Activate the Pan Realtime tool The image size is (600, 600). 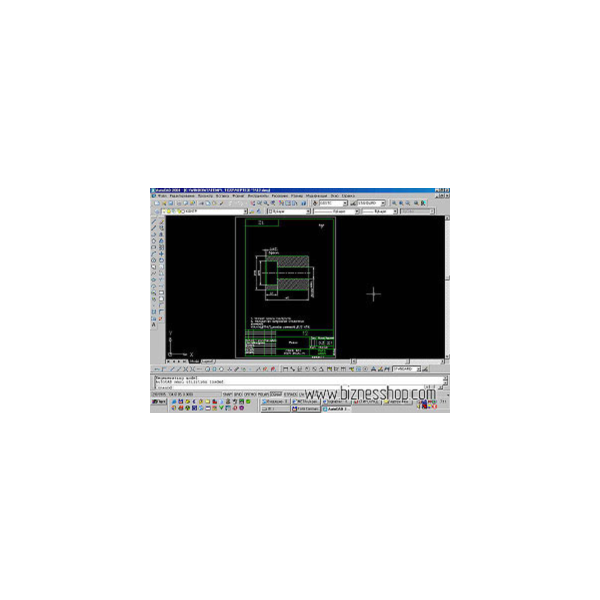tap(253, 203)
